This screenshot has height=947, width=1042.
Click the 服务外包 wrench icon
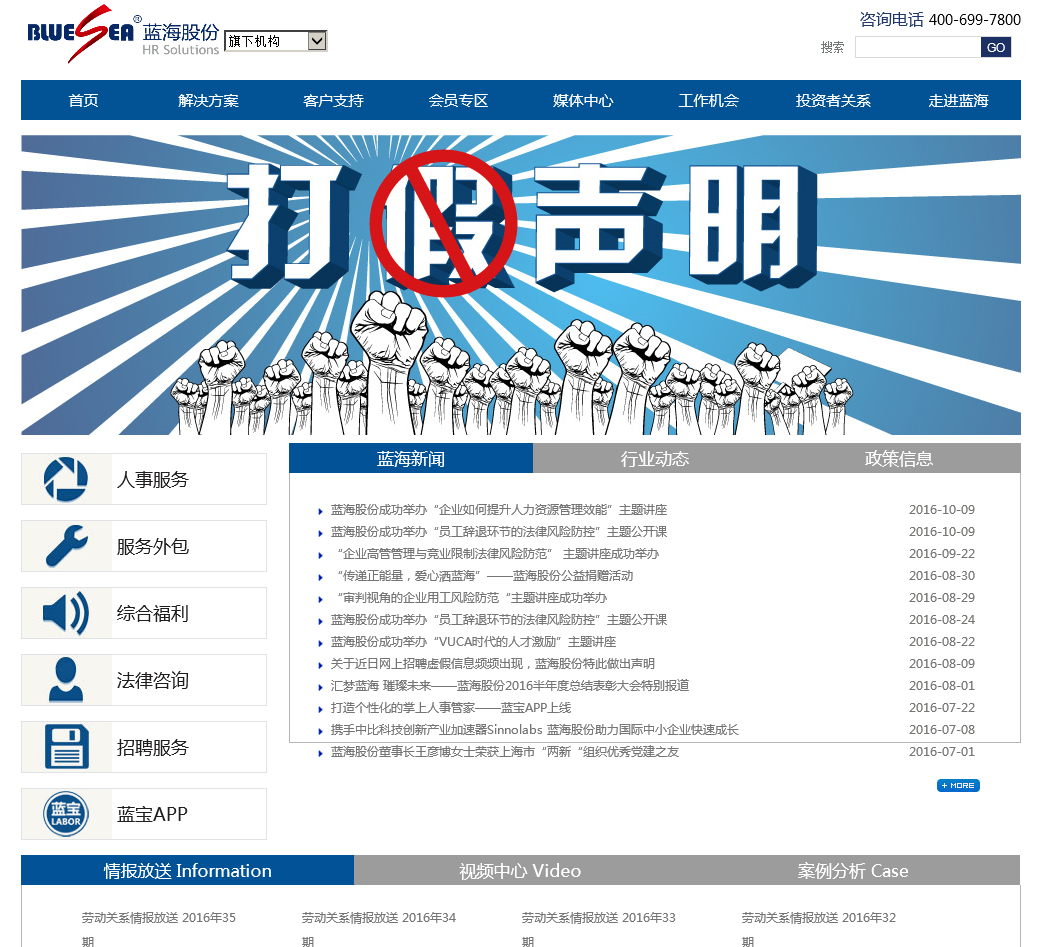[x=66, y=546]
